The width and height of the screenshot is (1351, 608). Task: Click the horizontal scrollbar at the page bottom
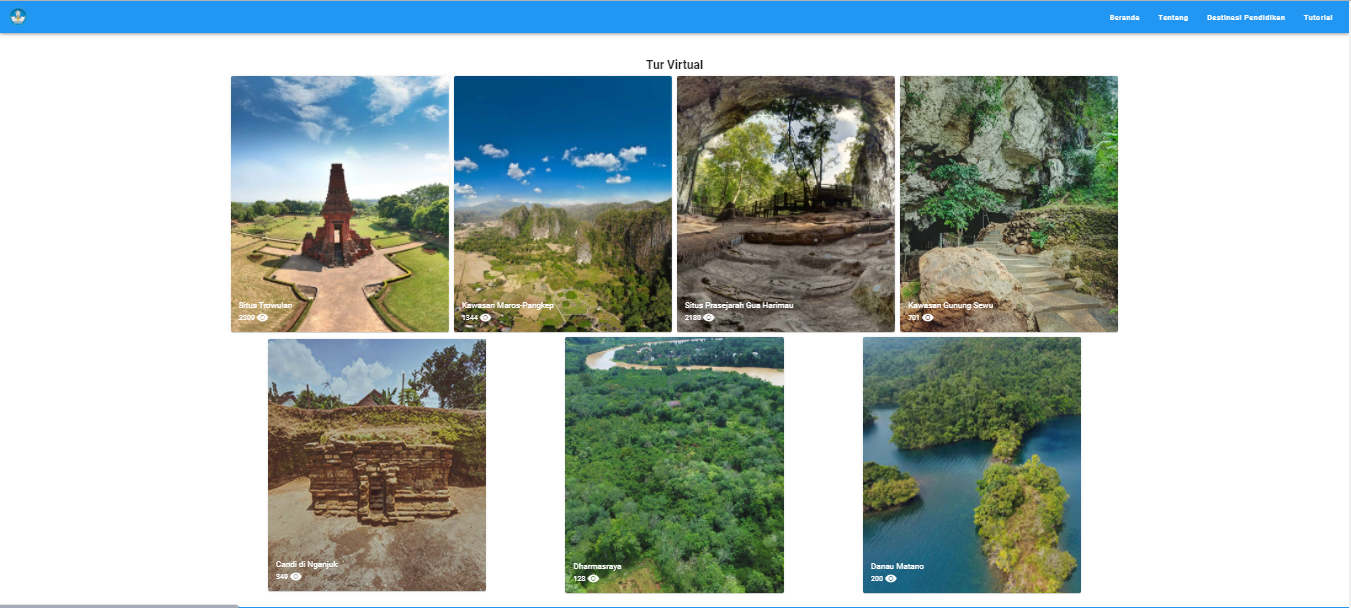pyautogui.click(x=120, y=605)
